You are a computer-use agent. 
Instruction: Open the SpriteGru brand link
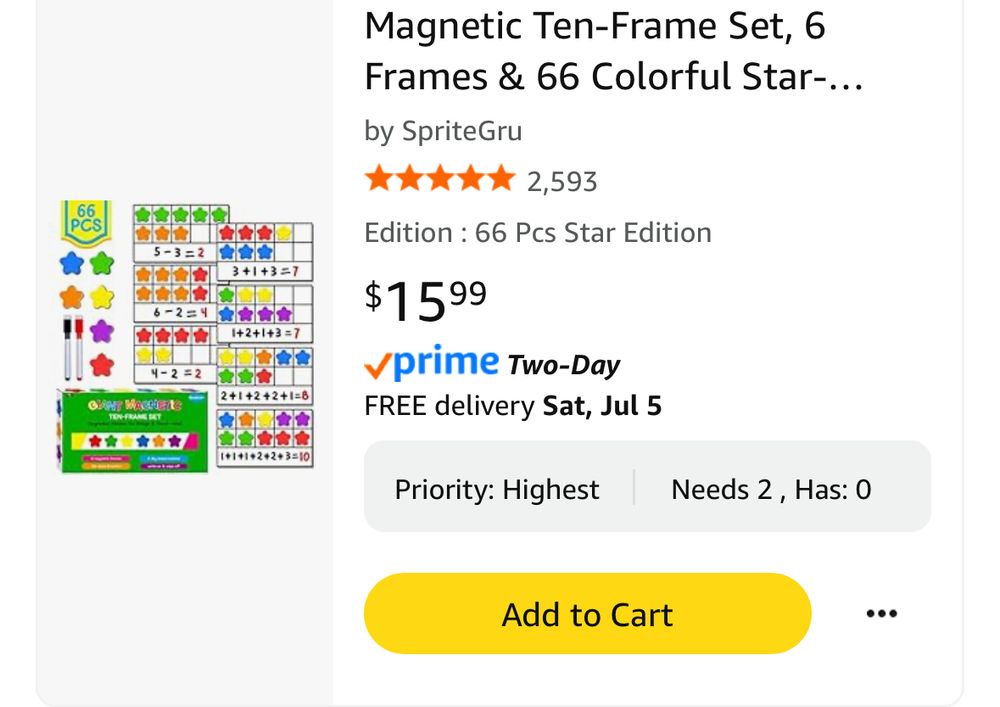tap(461, 131)
